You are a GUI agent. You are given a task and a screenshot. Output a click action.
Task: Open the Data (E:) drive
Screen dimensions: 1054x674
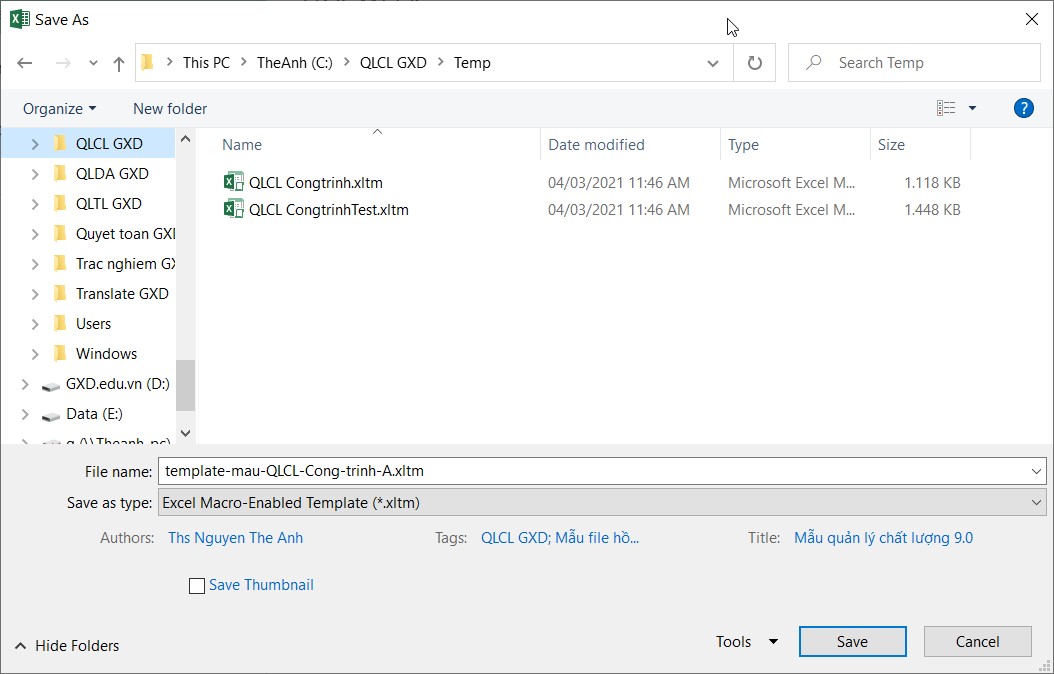point(95,413)
